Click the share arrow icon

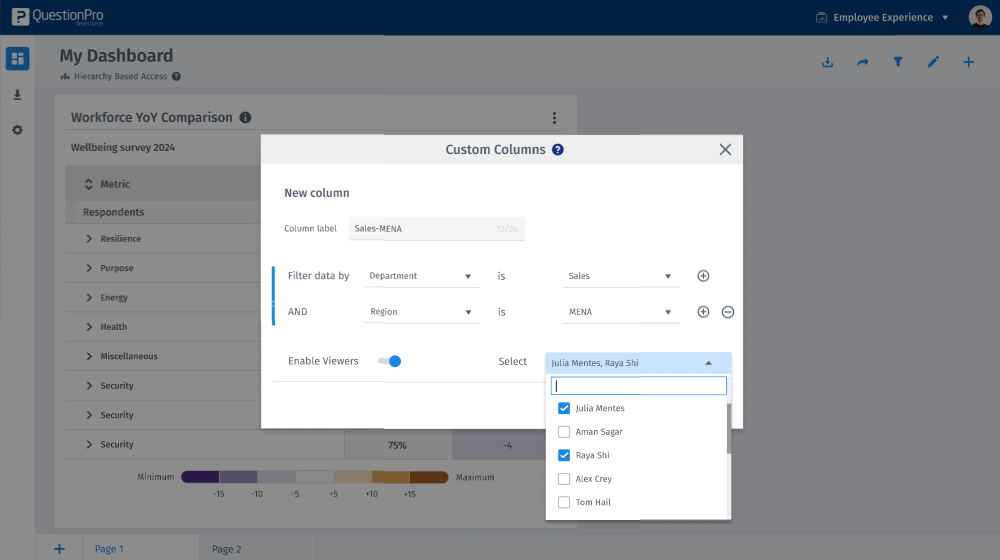point(862,63)
